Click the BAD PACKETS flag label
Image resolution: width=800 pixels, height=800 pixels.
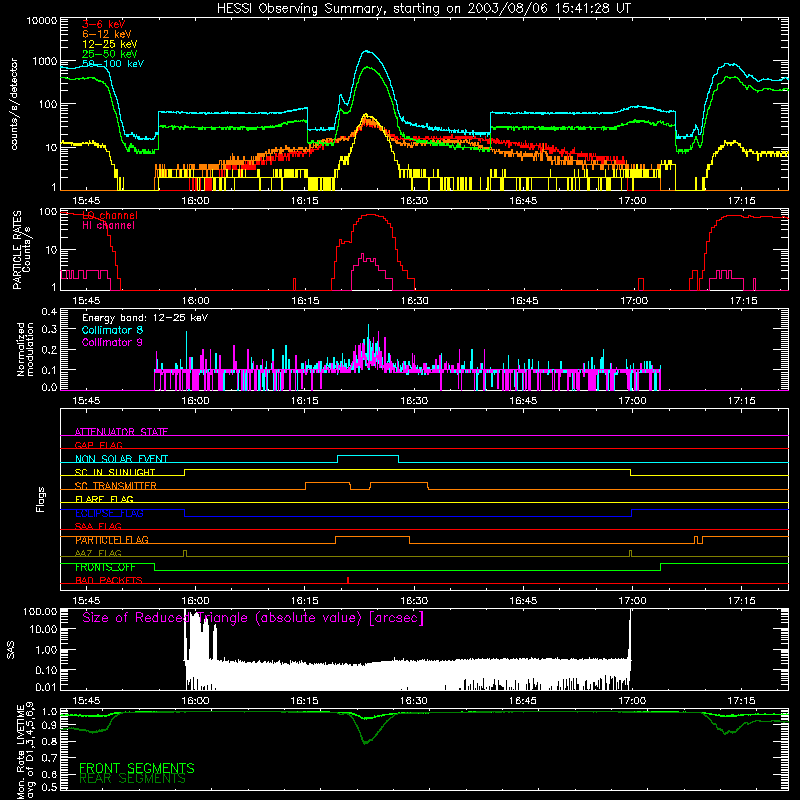[x=108, y=580]
